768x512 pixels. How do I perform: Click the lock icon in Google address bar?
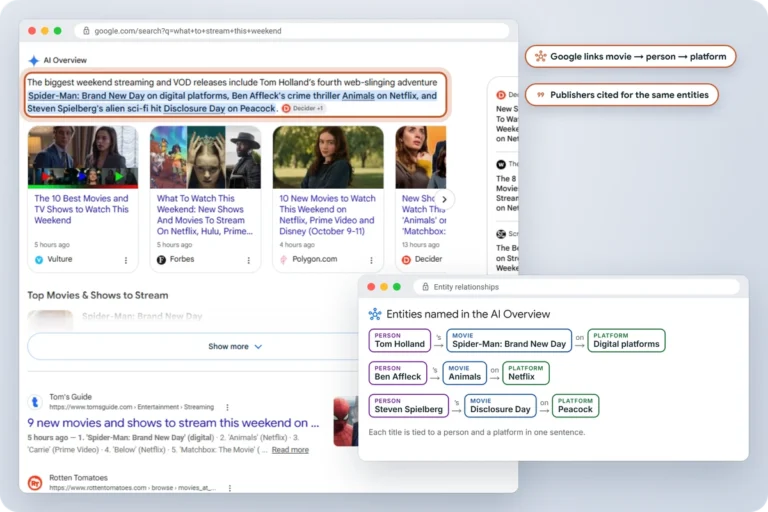tap(86, 31)
